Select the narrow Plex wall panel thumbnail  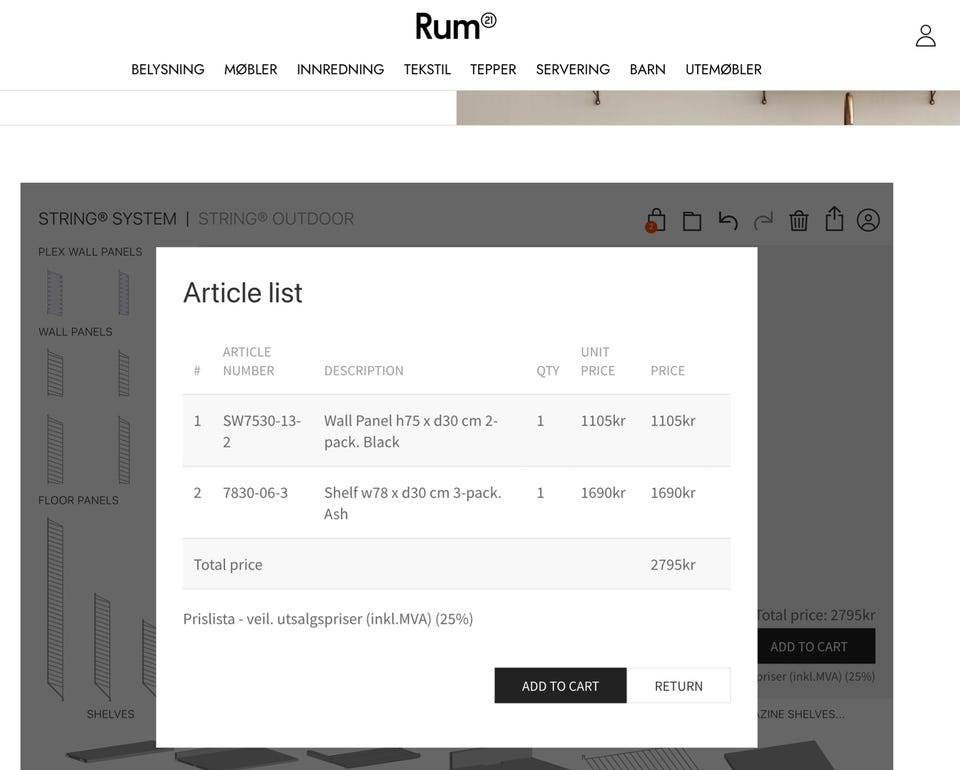click(x=124, y=293)
